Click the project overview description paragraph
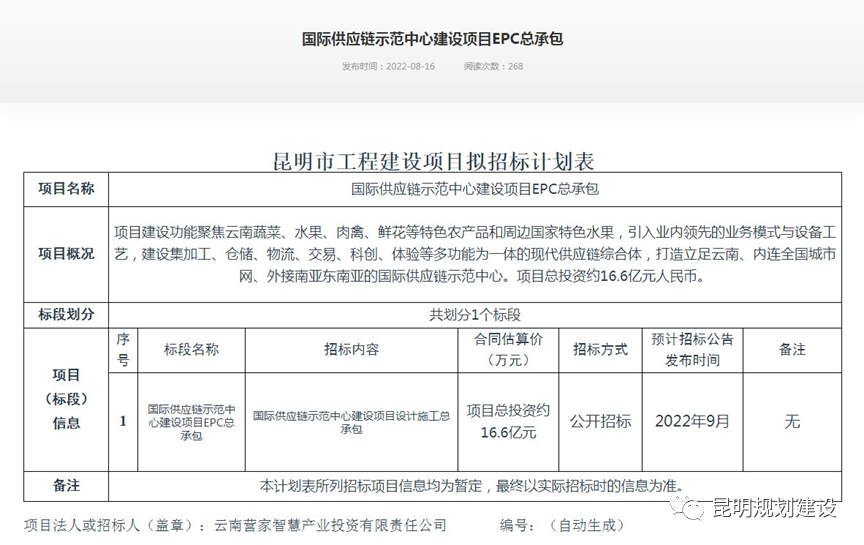864x545 pixels. (x=474, y=253)
